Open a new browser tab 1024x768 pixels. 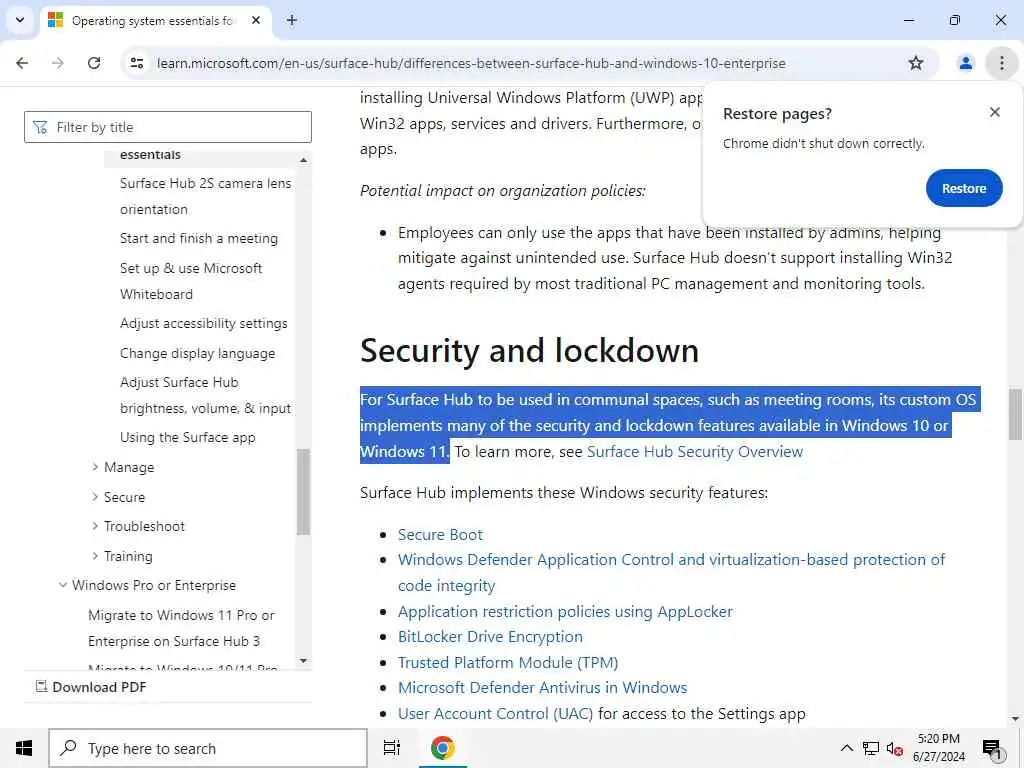pos(292,20)
